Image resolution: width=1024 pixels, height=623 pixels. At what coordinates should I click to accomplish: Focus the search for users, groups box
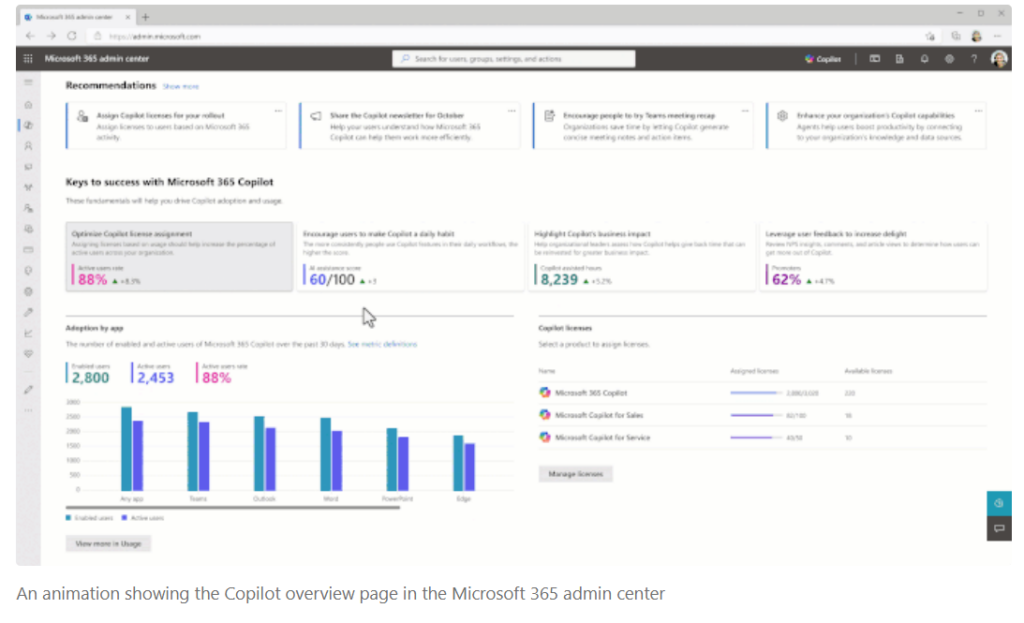513,59
